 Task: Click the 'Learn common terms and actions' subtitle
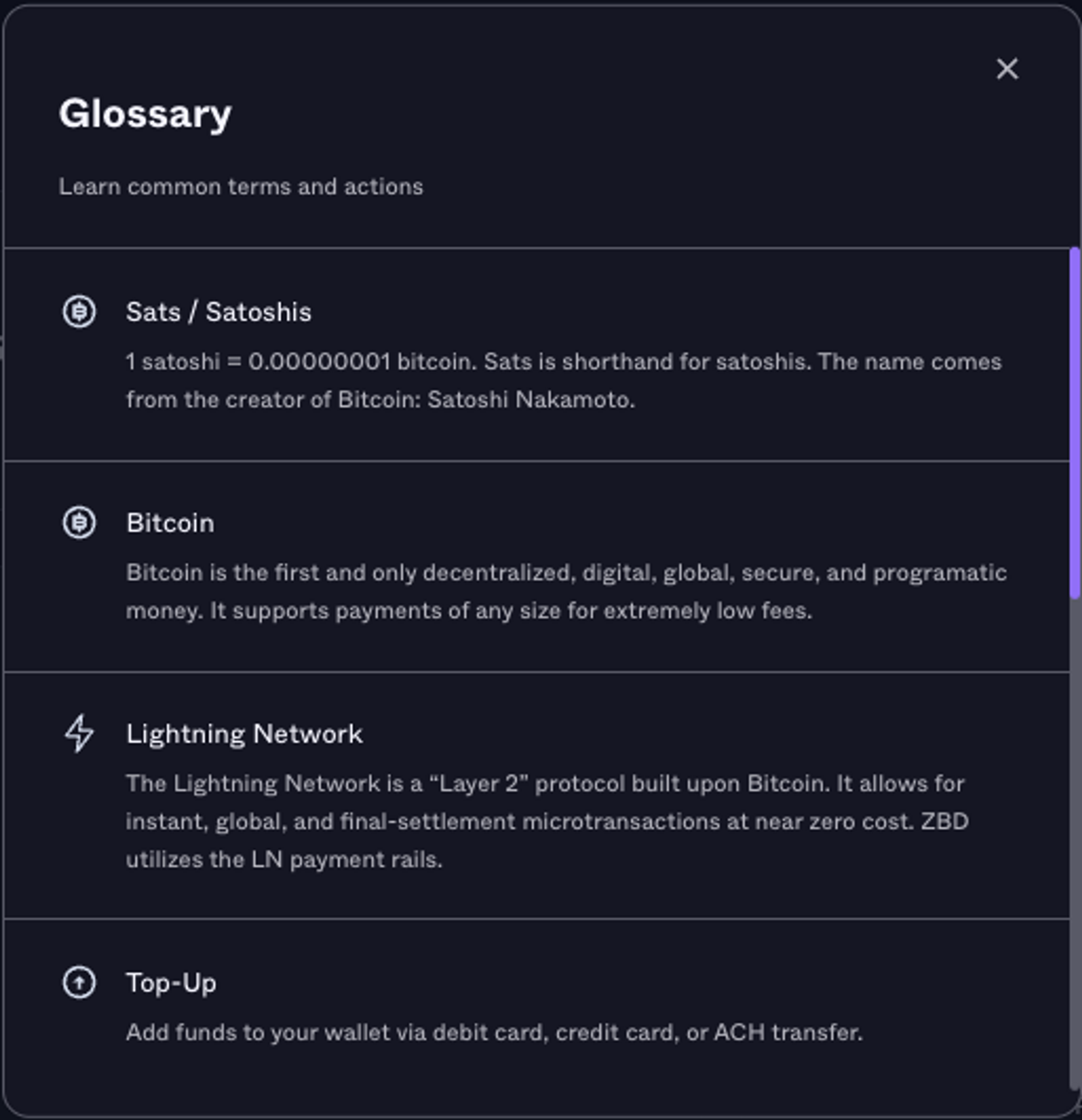(x=241, y=187)
